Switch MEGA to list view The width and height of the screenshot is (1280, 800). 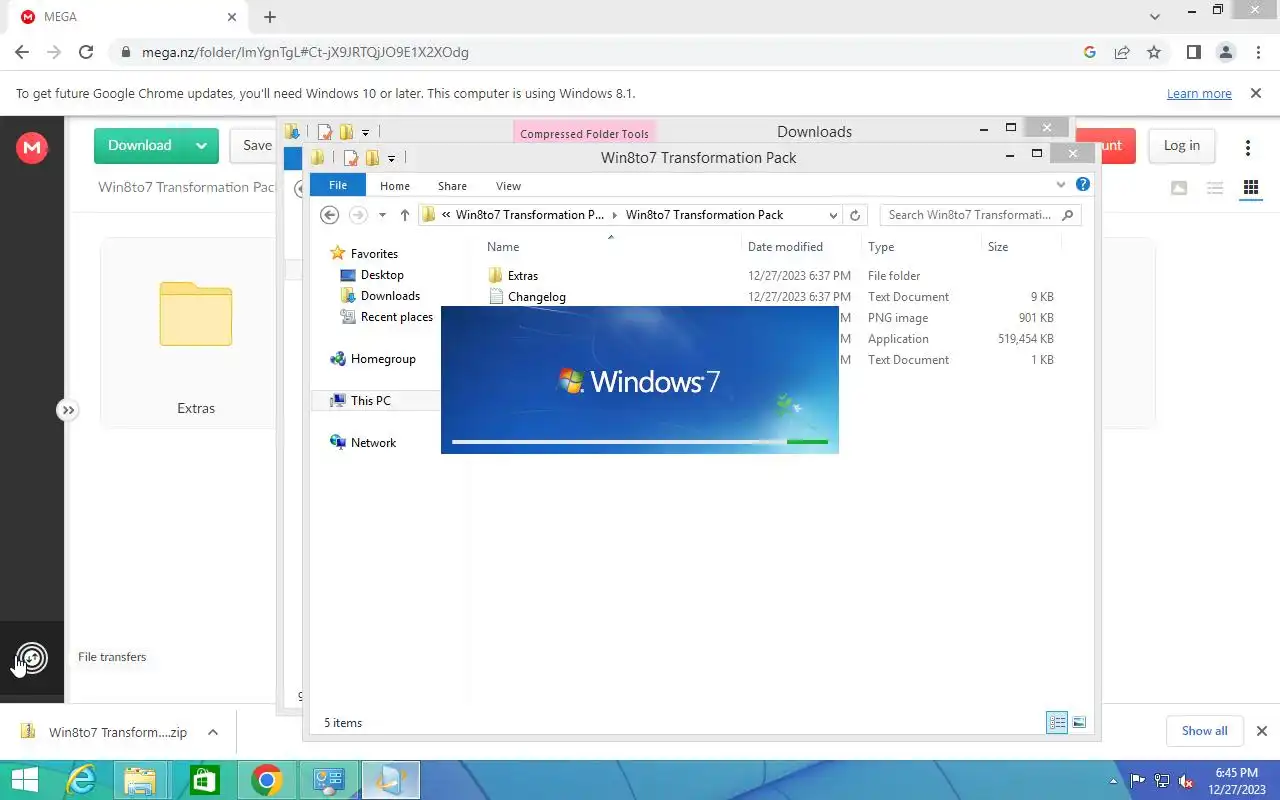click(1215, 188)
